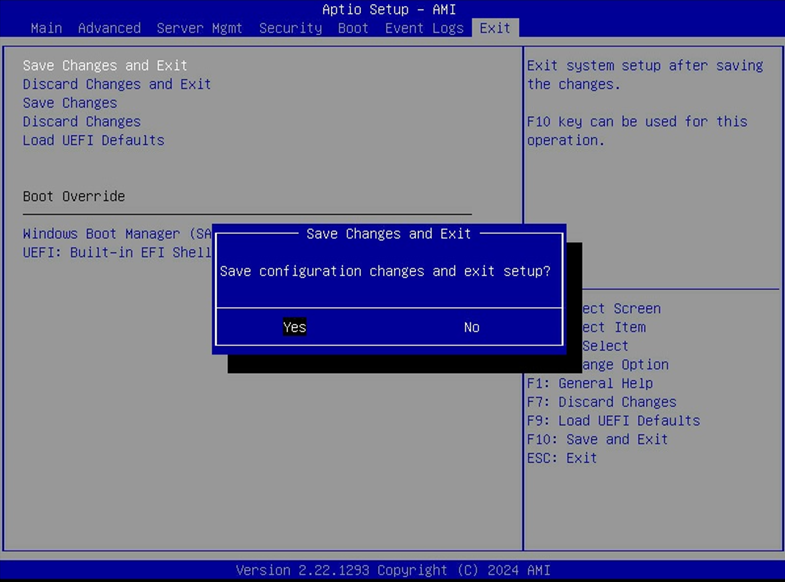The image size is (785, 582).
Task: Click the F7 Discard Changes hint
Action: pyautogui.click(x=601, y=402)
